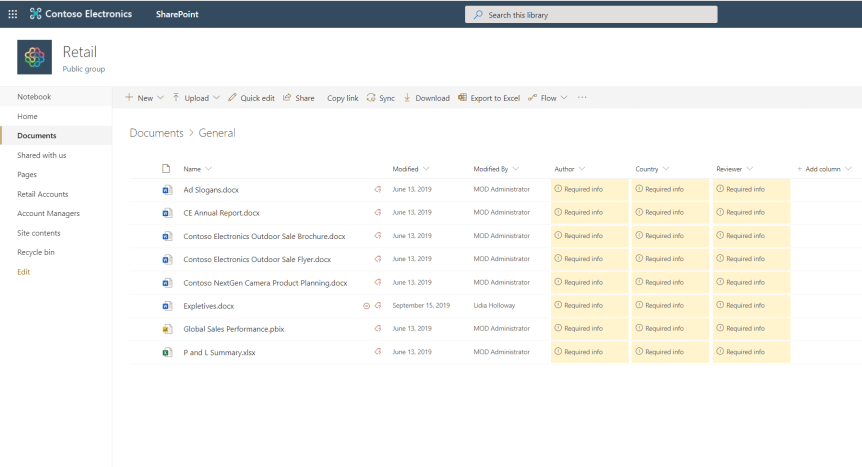862x467 pixels.
Task: Click Add column button
Action: point(821,169)
